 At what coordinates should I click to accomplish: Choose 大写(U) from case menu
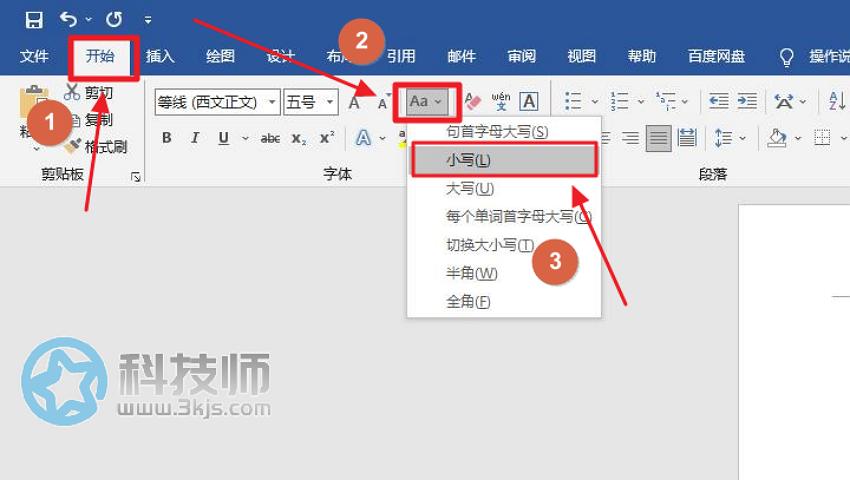(x=504, y=189)
